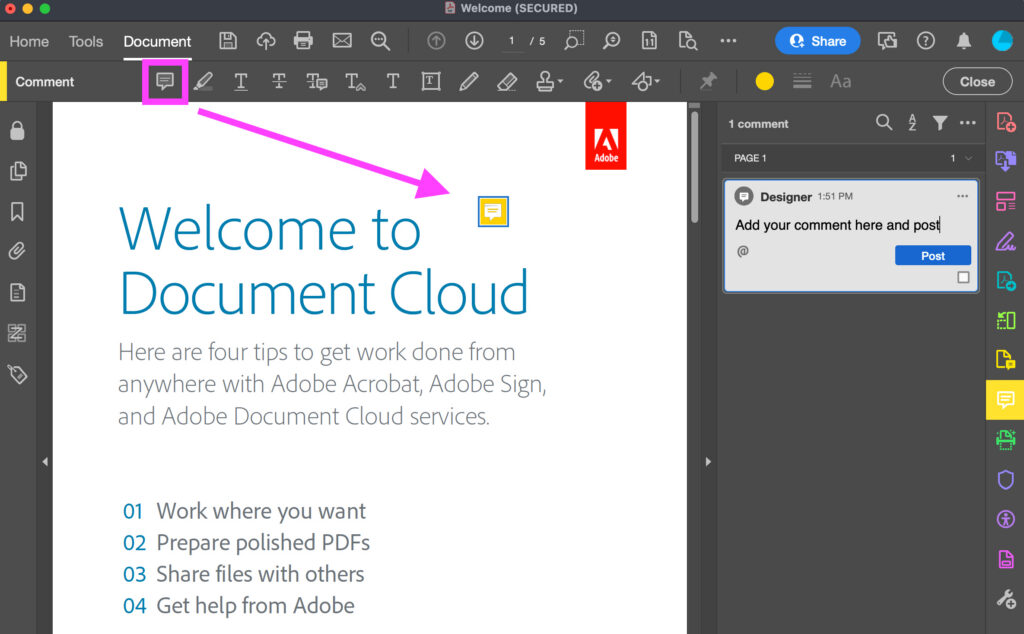Select the highlight text tool
Screen dimensions: 1024x634
click(x=203, y=82)
